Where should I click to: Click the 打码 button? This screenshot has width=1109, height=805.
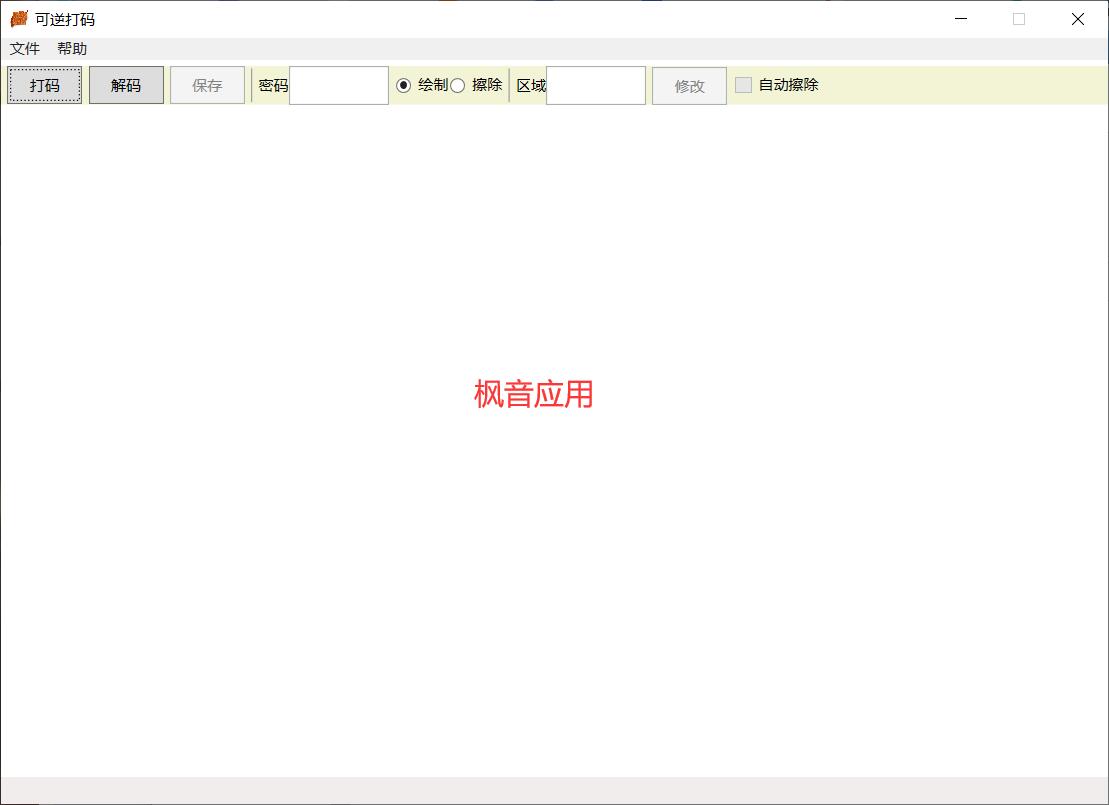[x=45, y=86]
